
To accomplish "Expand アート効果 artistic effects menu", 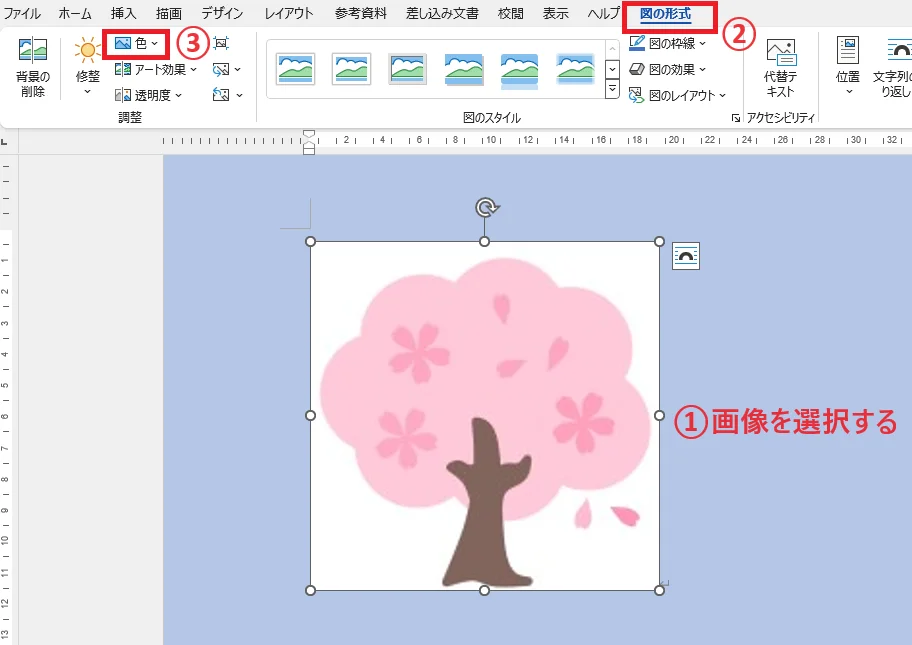I will point(156,70).
